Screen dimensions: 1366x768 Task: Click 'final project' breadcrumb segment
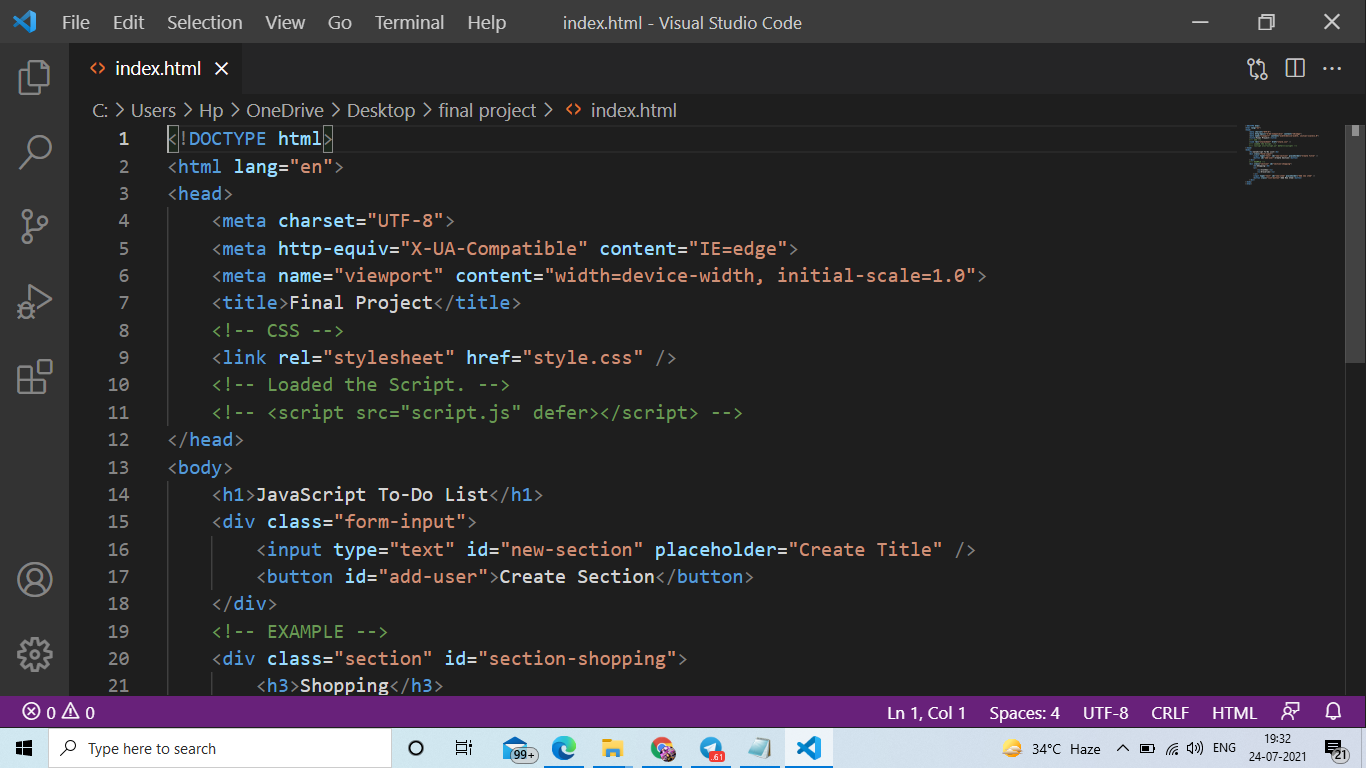pos(488,110)
